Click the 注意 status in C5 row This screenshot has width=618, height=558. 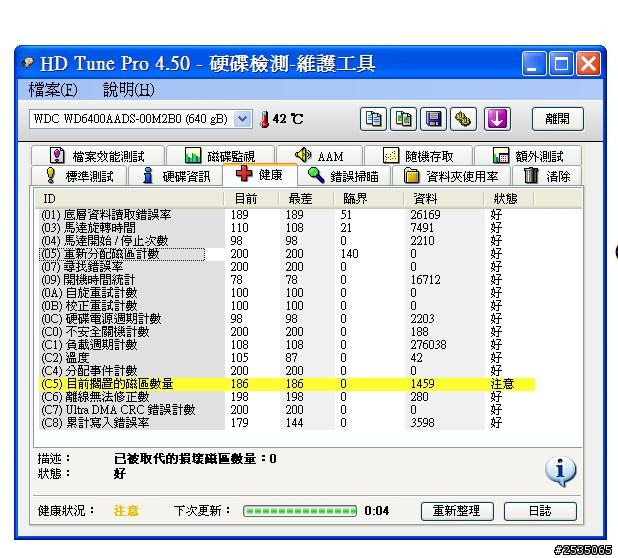tap(502, 384)
